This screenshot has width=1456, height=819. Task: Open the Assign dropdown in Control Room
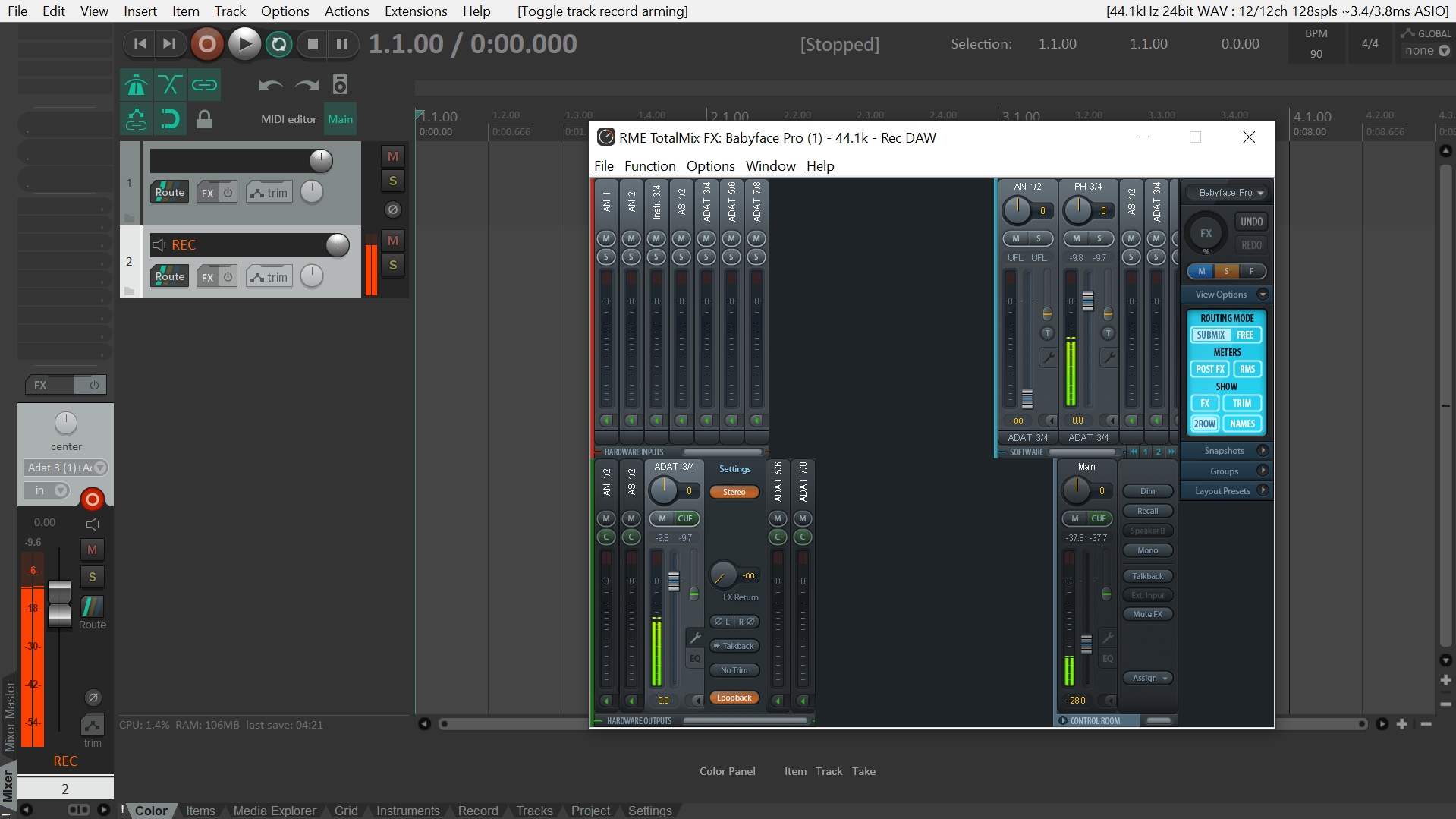(1148, 678)
